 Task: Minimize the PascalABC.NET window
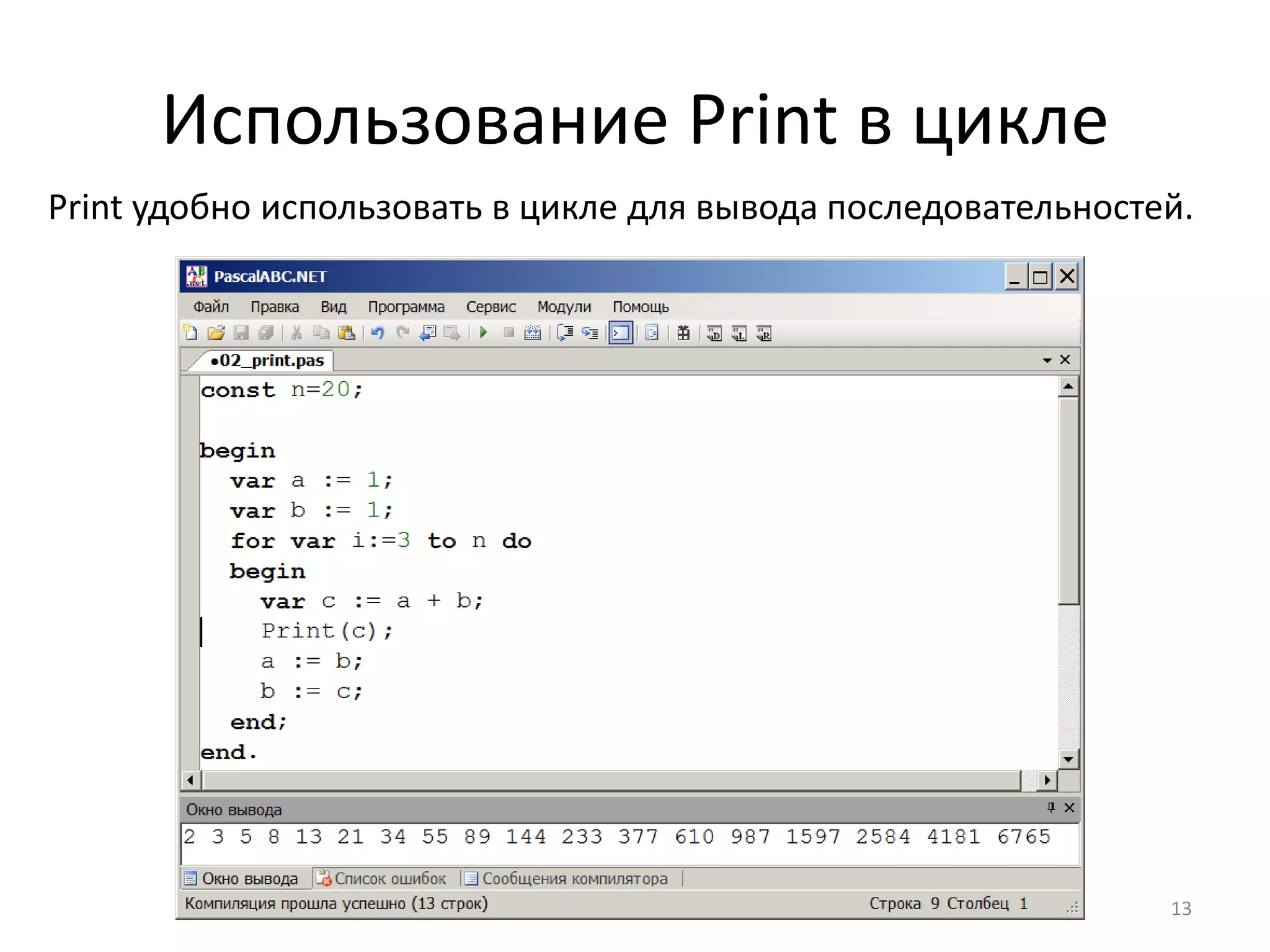1015,276
